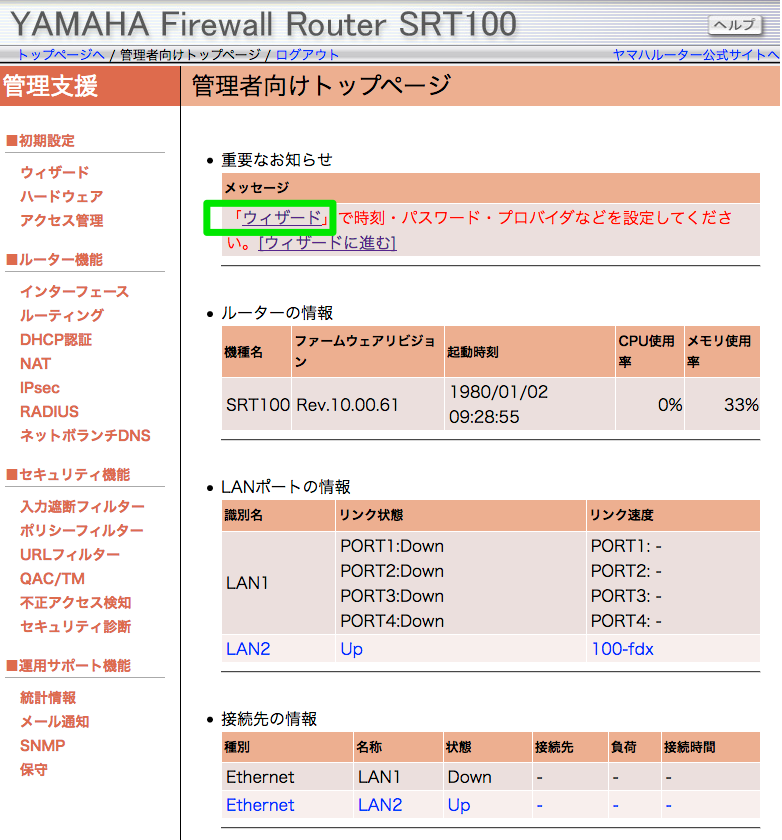Click Up status in connection info table

459,805
